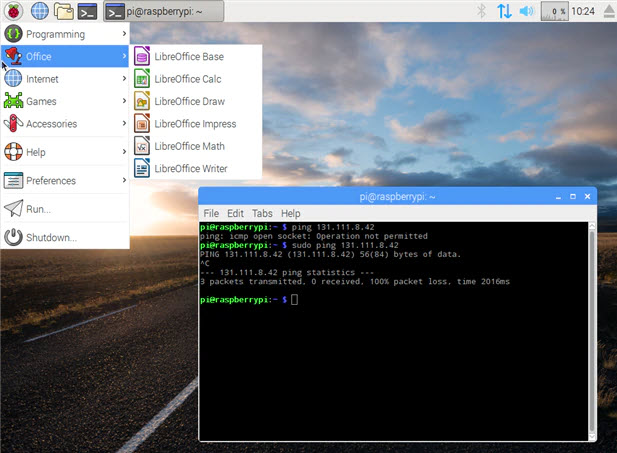Click the CPU usage monitor in panel
Screen dimensions: 617x453
(554, 11)
